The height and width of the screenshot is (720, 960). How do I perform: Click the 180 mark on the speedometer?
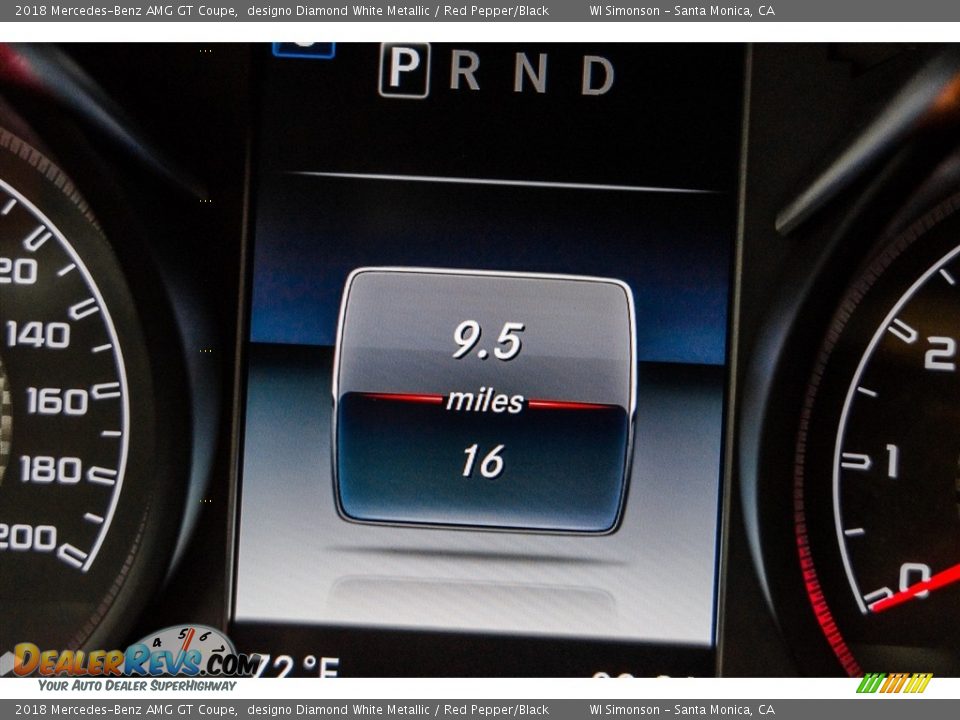pos(50,469)
